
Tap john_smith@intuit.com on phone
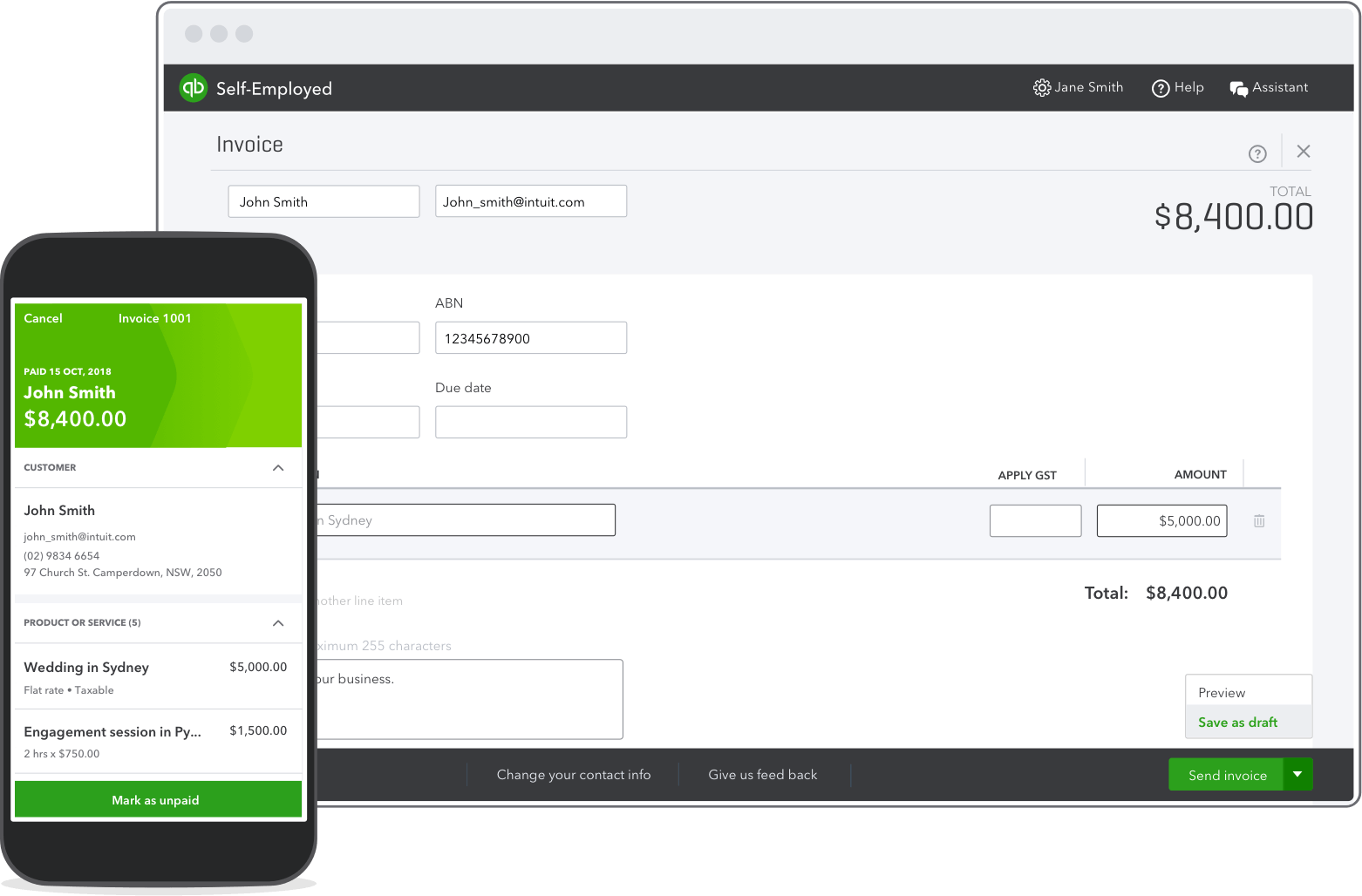[79, 537]
